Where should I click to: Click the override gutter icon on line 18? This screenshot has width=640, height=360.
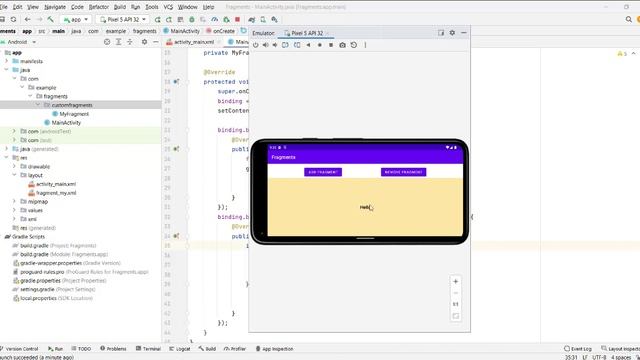(x=176, y=82)
